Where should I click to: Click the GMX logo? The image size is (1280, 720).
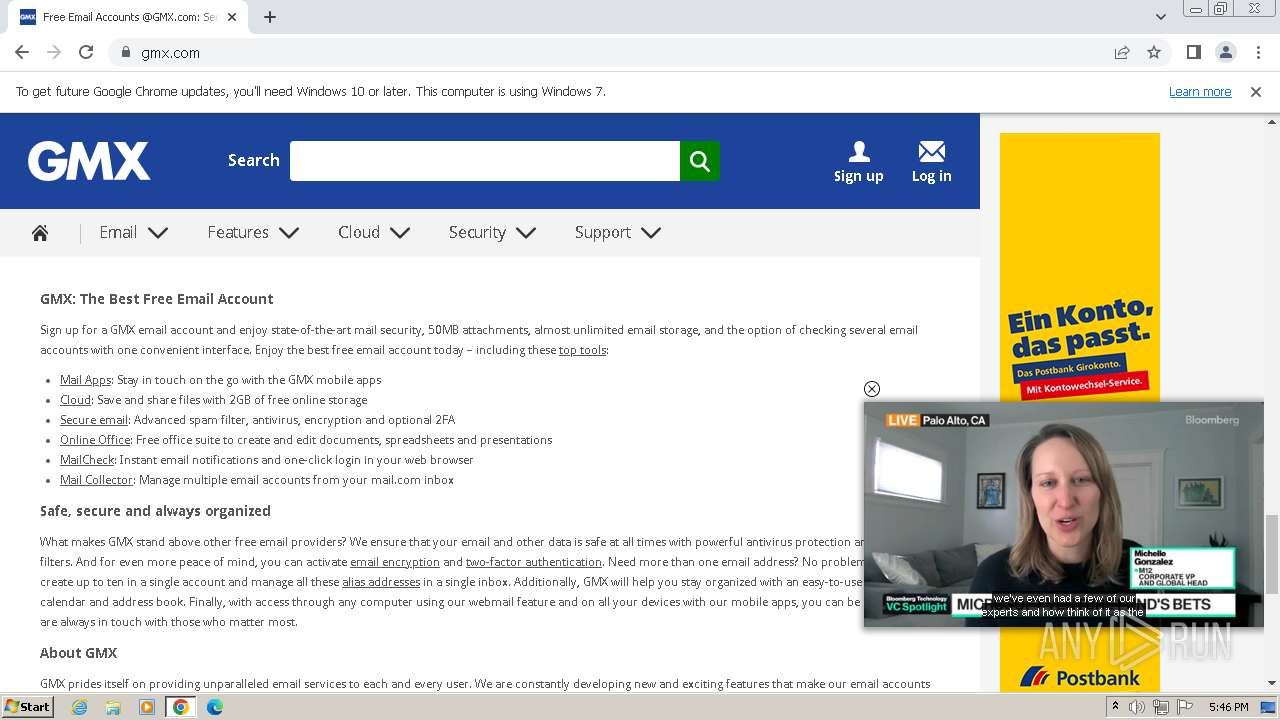[89, 161]
